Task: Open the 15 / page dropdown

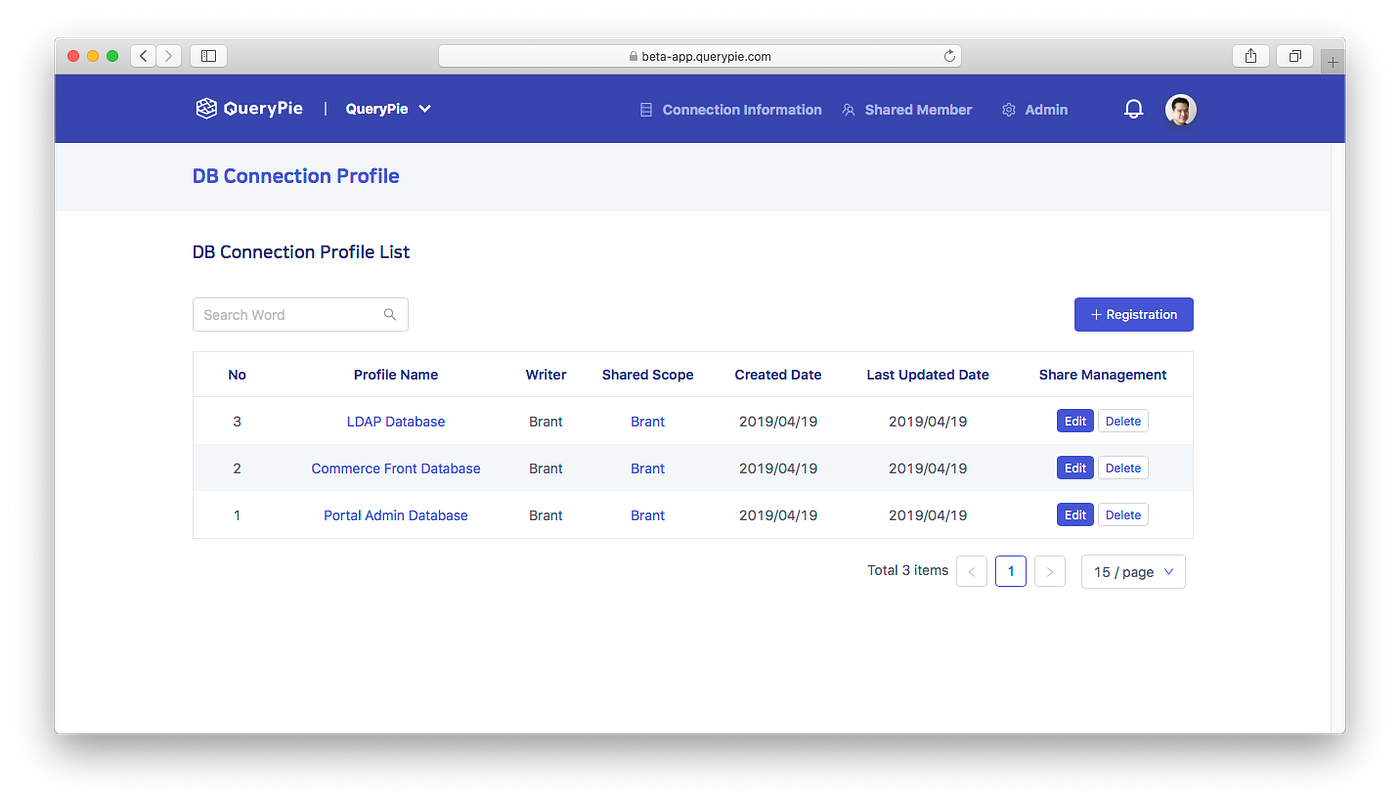Action: (x=1133, y=571)
